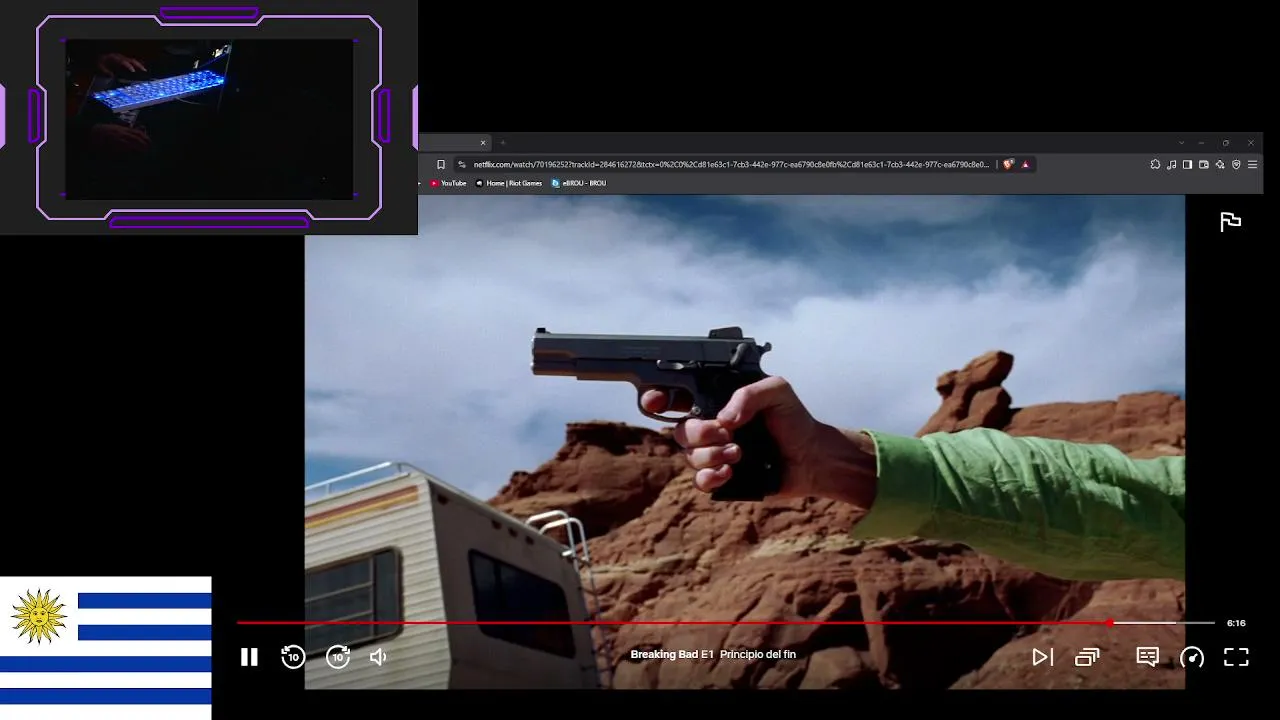Open Leo AI sparkle icon
Viewport: 1280px width, 720px height.
point(1220,165)
